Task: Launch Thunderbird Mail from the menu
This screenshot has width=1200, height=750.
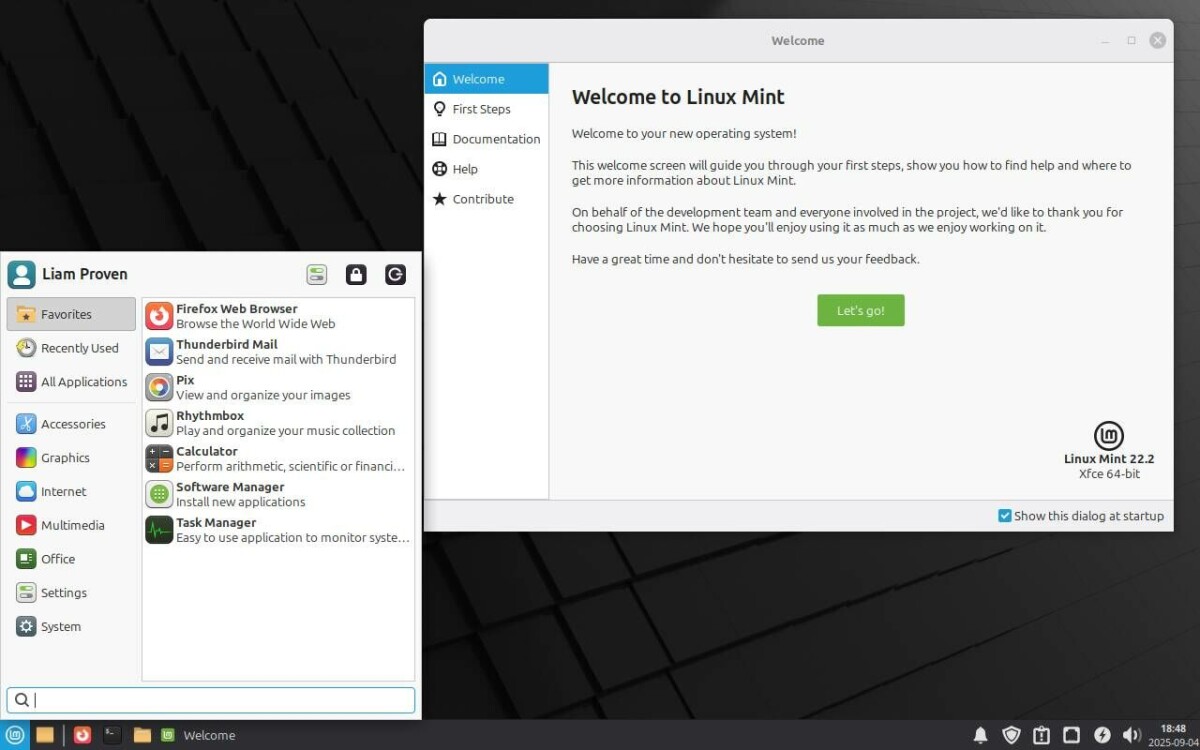Action: (278, 352)
